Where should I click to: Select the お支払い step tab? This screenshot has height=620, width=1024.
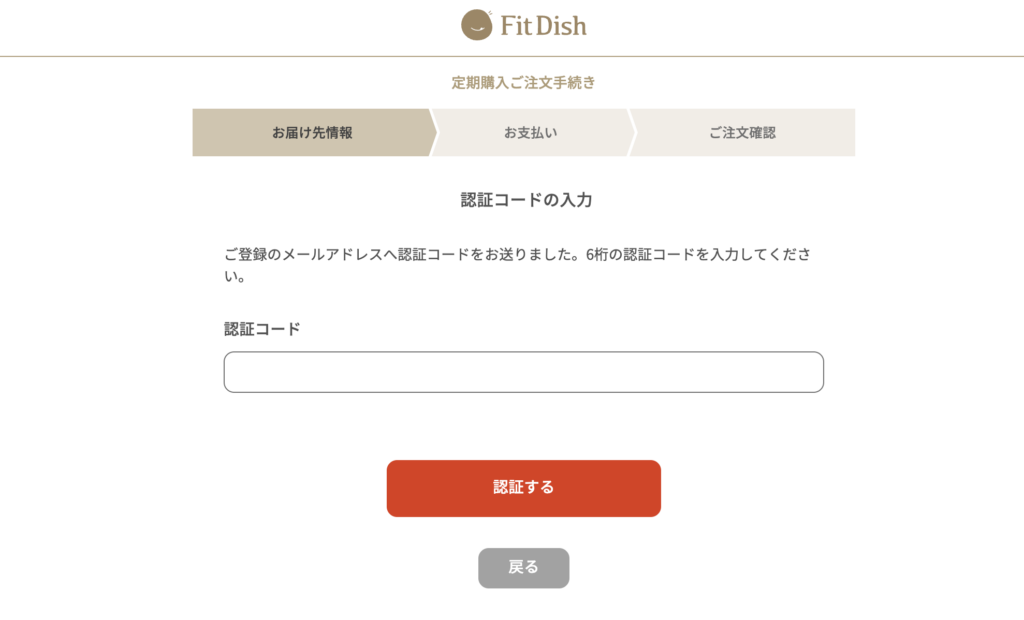[x=530, y=133]
